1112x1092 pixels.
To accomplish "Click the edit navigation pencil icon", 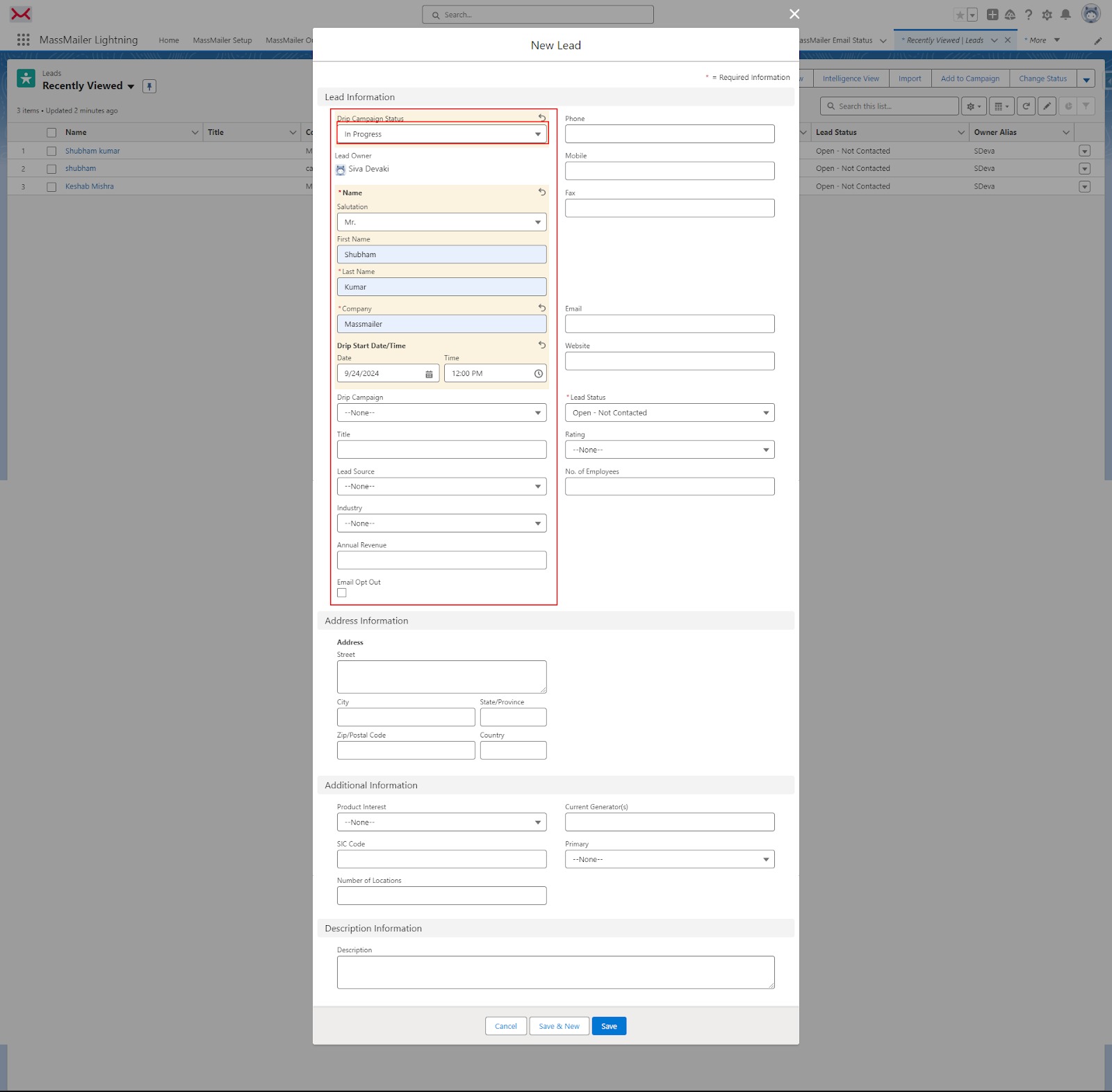I will tap(1098, 40).
